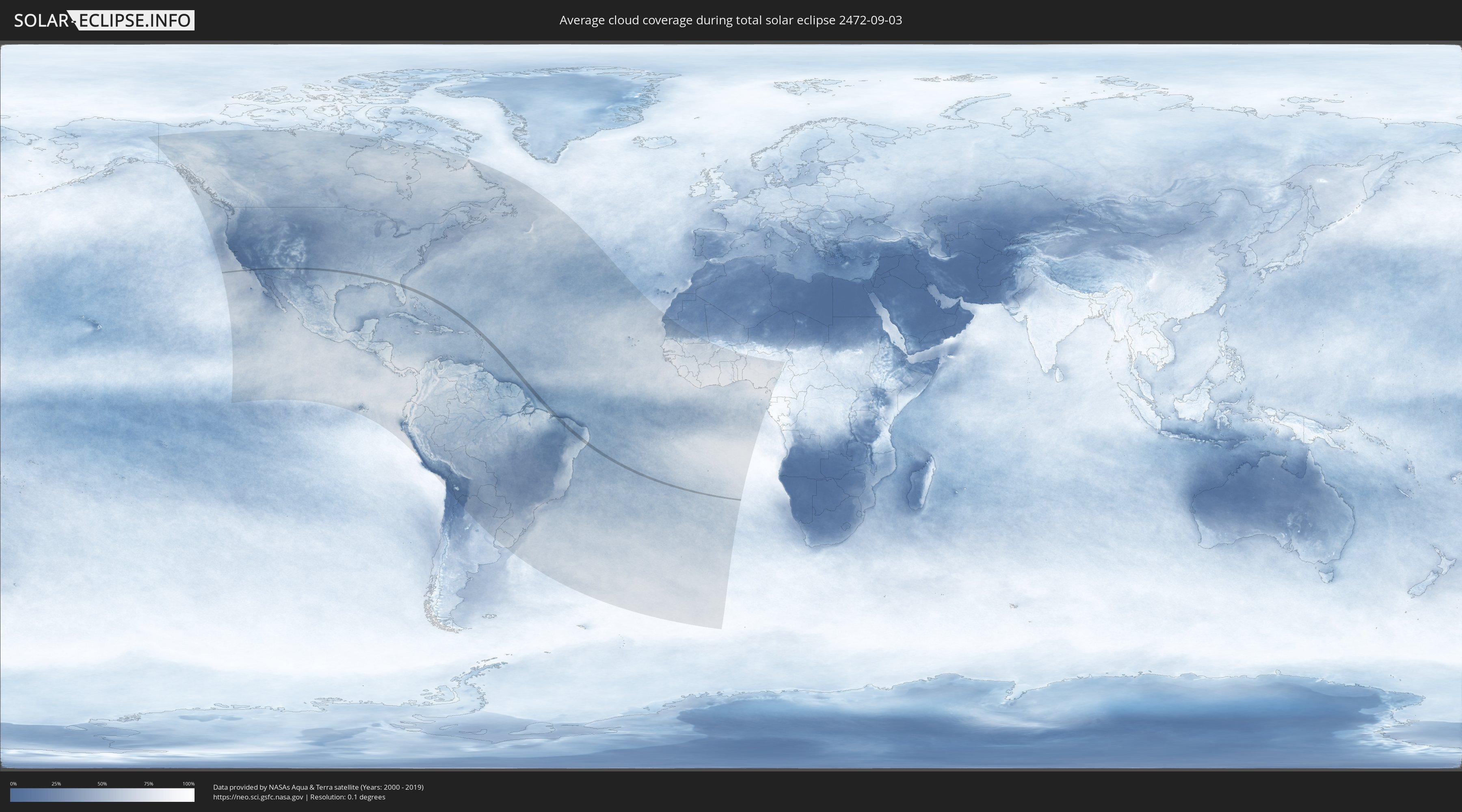Screen dimensions: 1462x812
Task: Click the '25%' legend label
Action: coord(56,784)
